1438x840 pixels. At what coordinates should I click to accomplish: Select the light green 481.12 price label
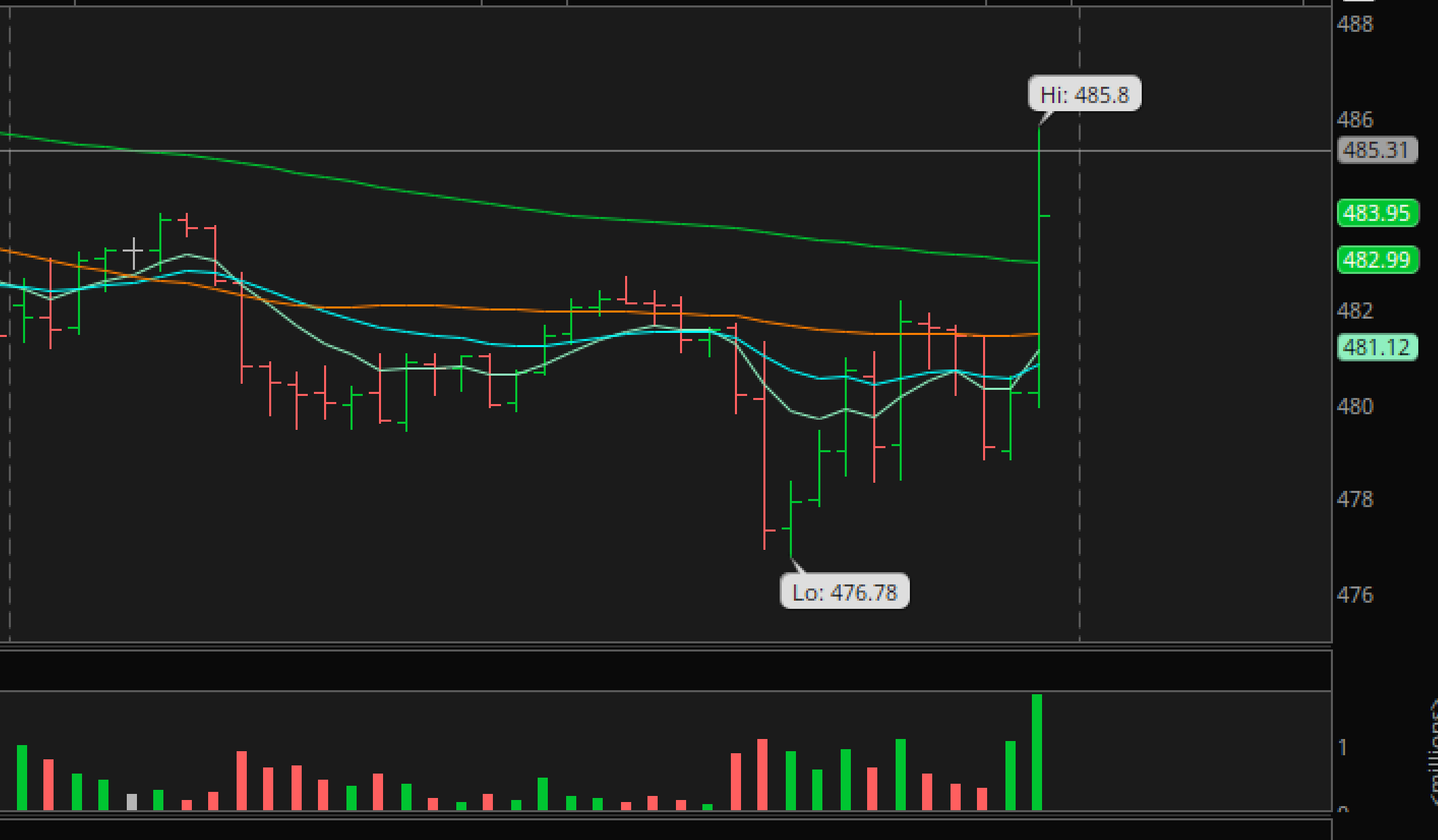point(1377,347)
